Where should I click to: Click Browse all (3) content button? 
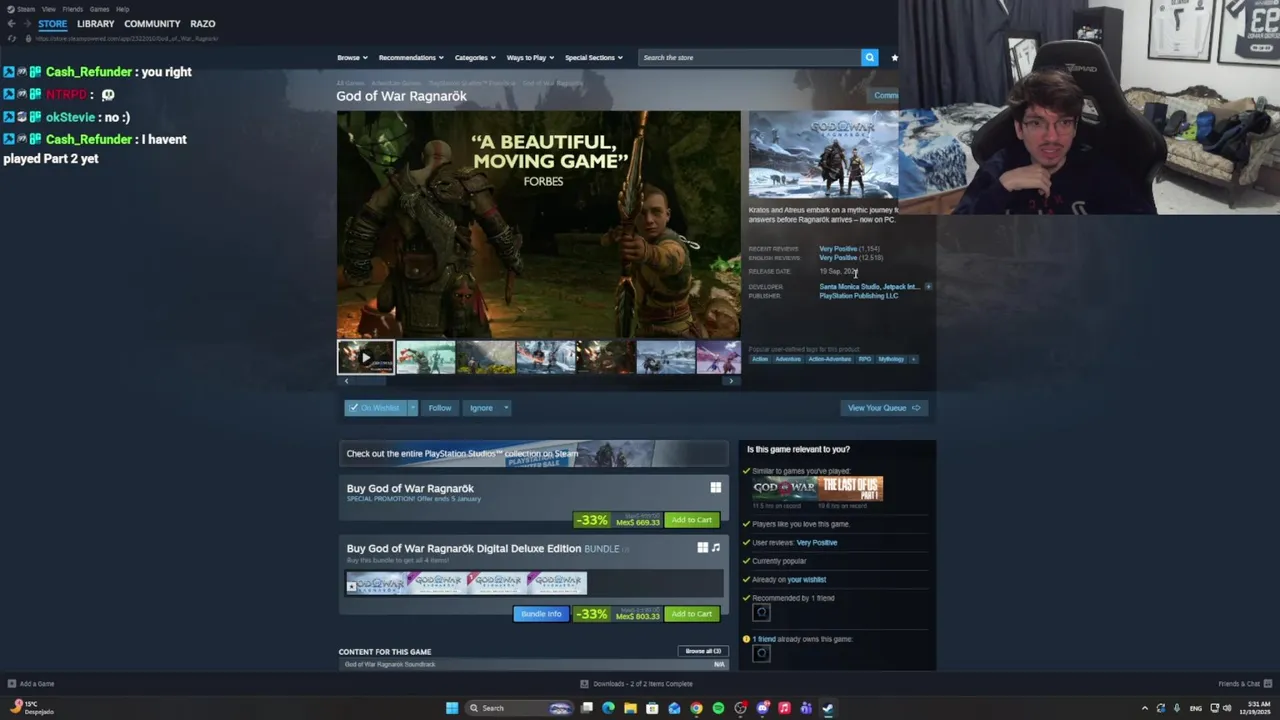pos(703,651)
